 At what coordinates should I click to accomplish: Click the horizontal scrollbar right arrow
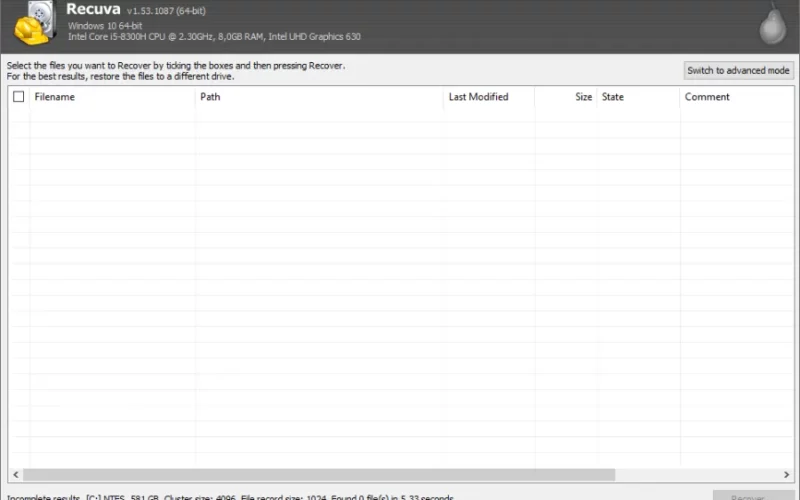pos(786,474)
